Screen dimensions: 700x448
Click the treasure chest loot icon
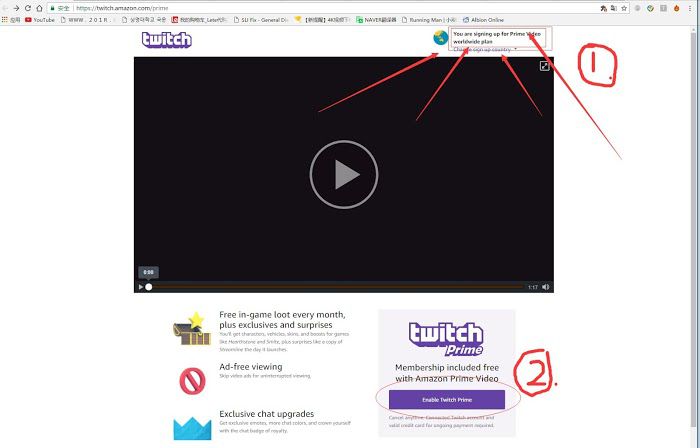coord(192,329)
